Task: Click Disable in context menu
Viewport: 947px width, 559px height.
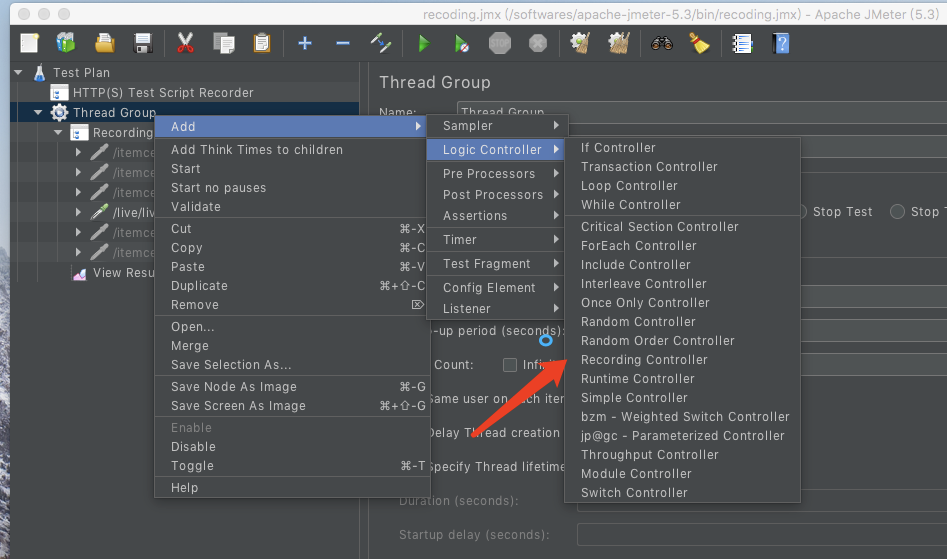Action: (x=292, y=447)
